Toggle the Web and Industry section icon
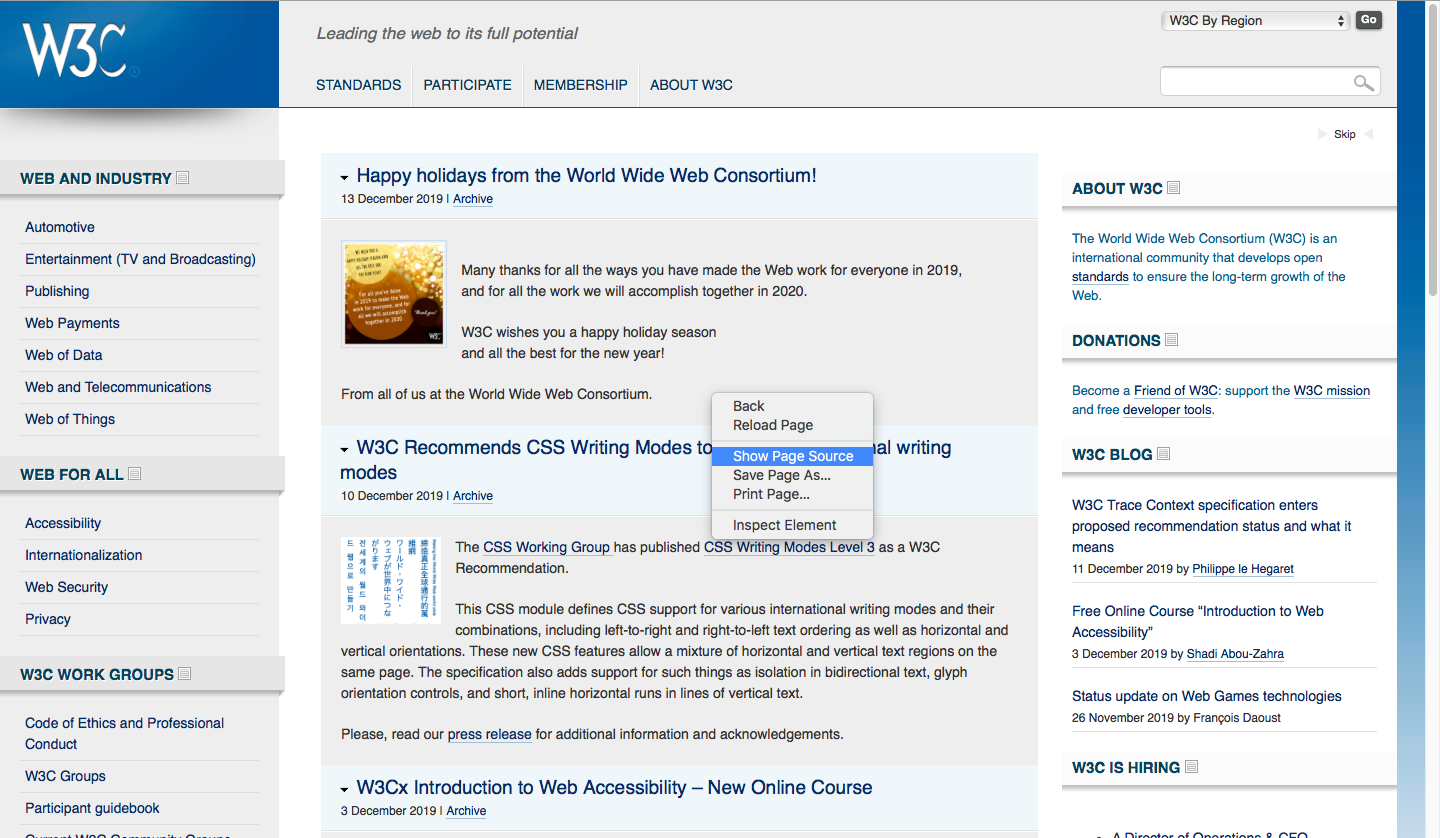Image resolution: width=1440 pixels, height=838 pixels. pyautogui.click(x=182, y=178)
